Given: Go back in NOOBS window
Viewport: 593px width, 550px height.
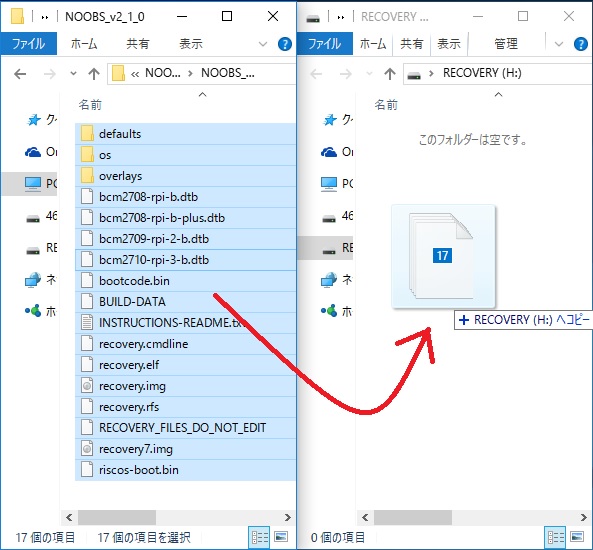Looking at the screenshot, I should click(20, 74).
